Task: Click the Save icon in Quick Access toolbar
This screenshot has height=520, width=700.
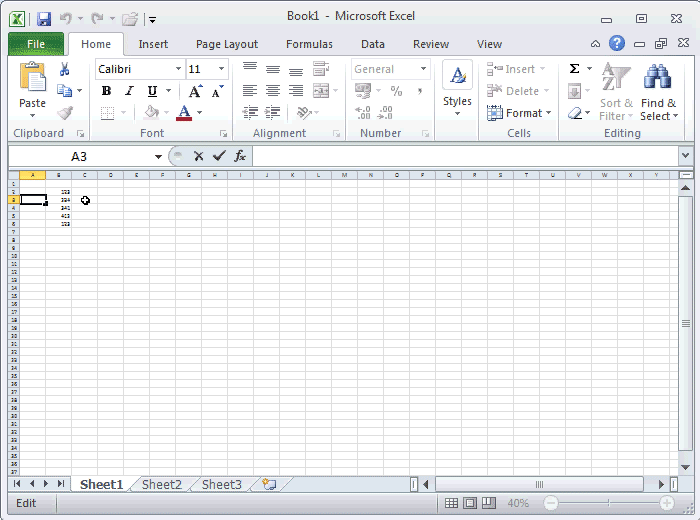Action: pyautogui.click(x=43, y=18)
